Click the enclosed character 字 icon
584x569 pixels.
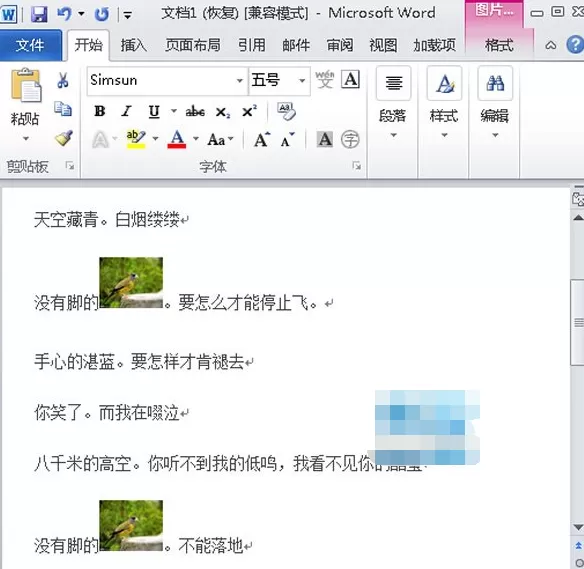point(350,139)
